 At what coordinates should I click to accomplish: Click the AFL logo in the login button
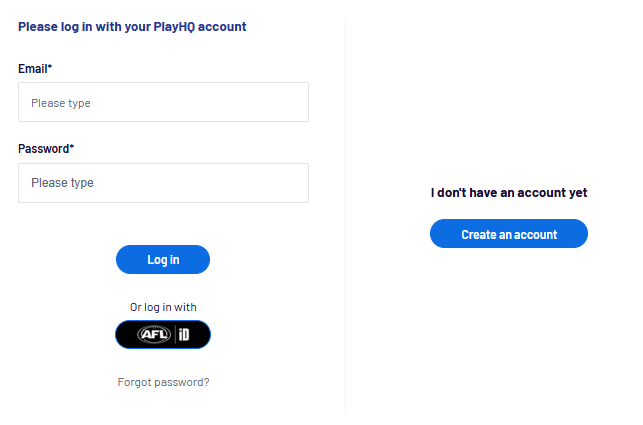(154, 335)
